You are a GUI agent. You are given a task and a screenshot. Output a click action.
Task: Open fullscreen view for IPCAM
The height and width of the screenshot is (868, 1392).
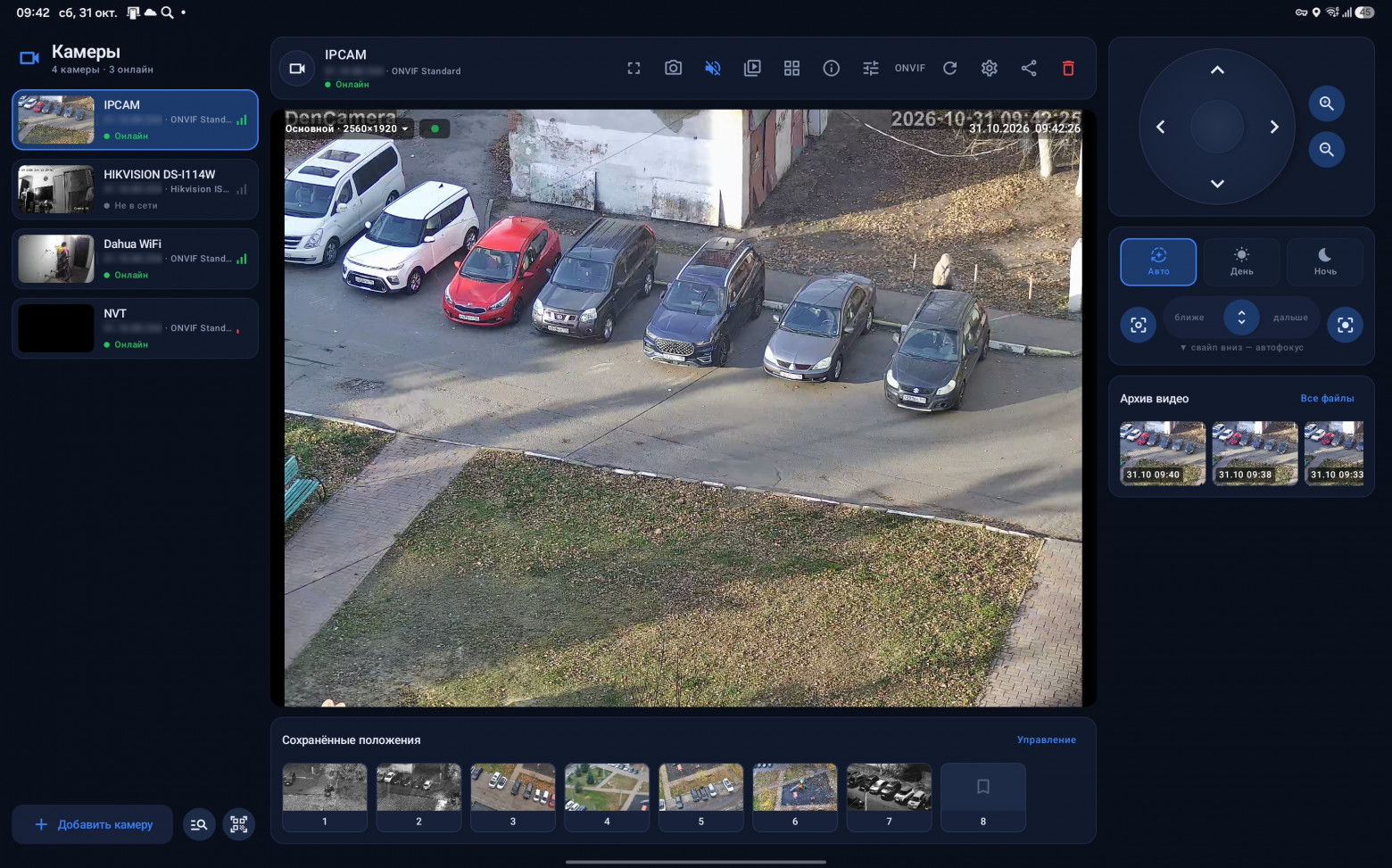click(634, 68)
